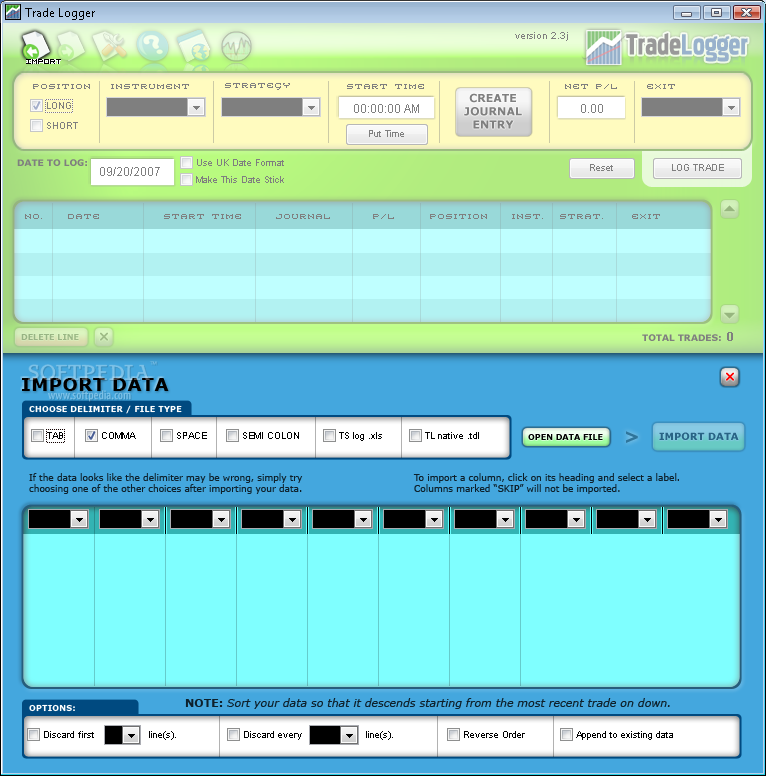Toggle COMMA delimiter checkbox

[91, 436]
